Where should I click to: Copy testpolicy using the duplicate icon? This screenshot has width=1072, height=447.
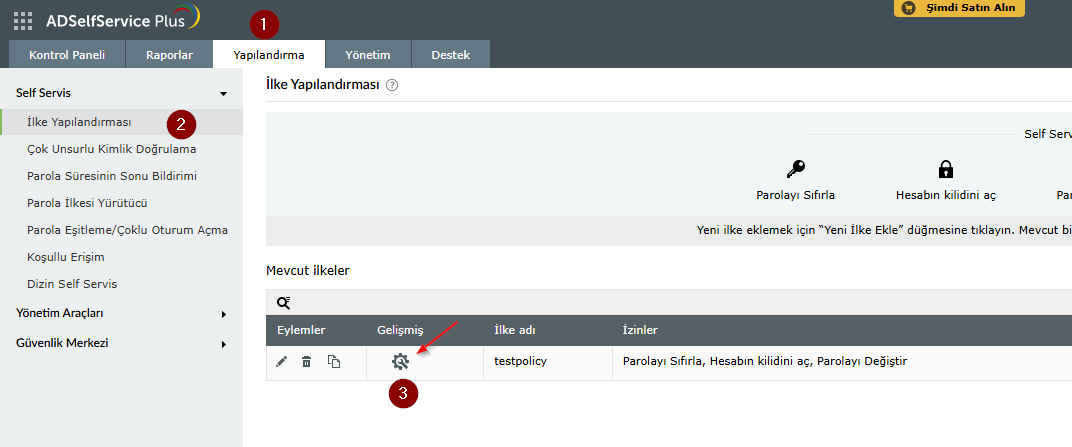click(x=334, y=362)
